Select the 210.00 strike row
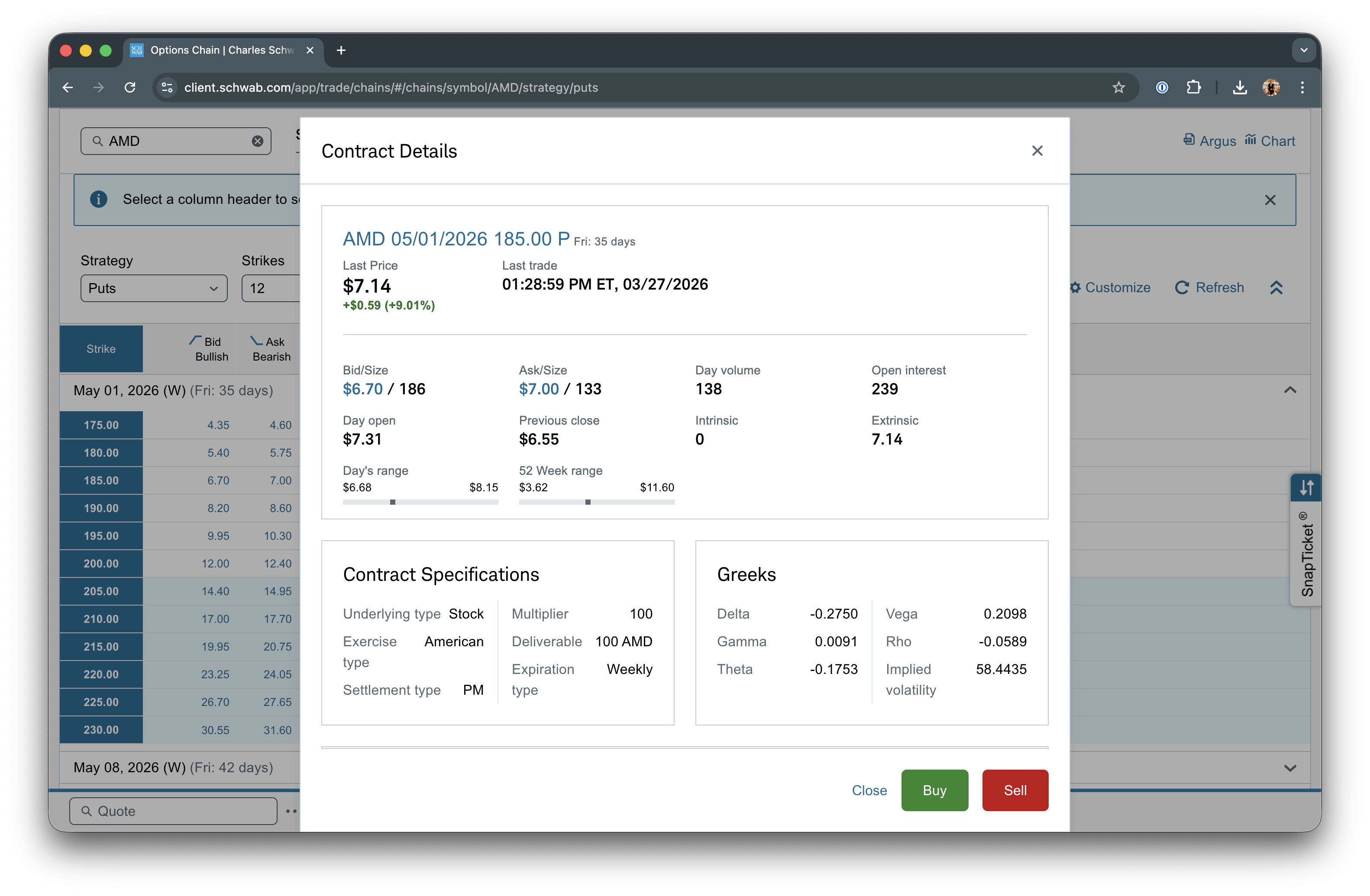 (x=101, y=619)
